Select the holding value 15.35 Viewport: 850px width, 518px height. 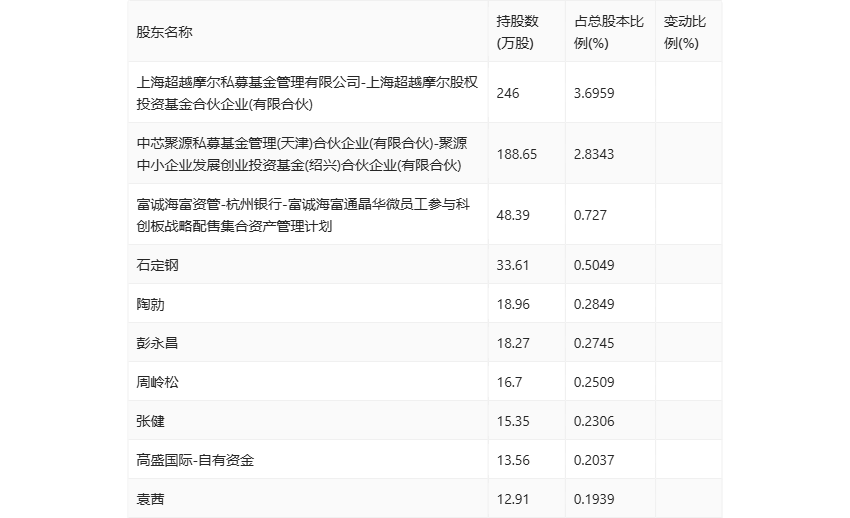click(513, 421)
